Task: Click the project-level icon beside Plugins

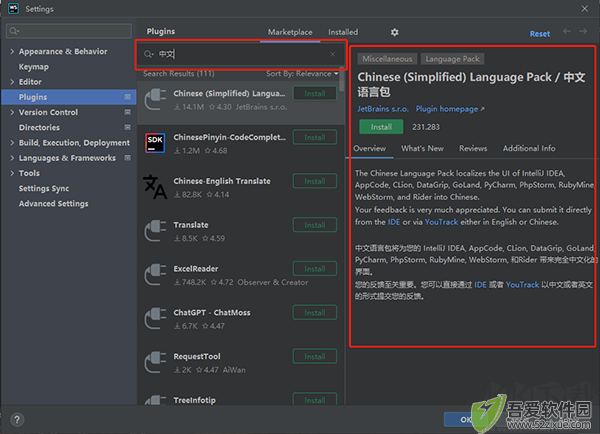Action: pyautogui.click(x=128, y=97)
